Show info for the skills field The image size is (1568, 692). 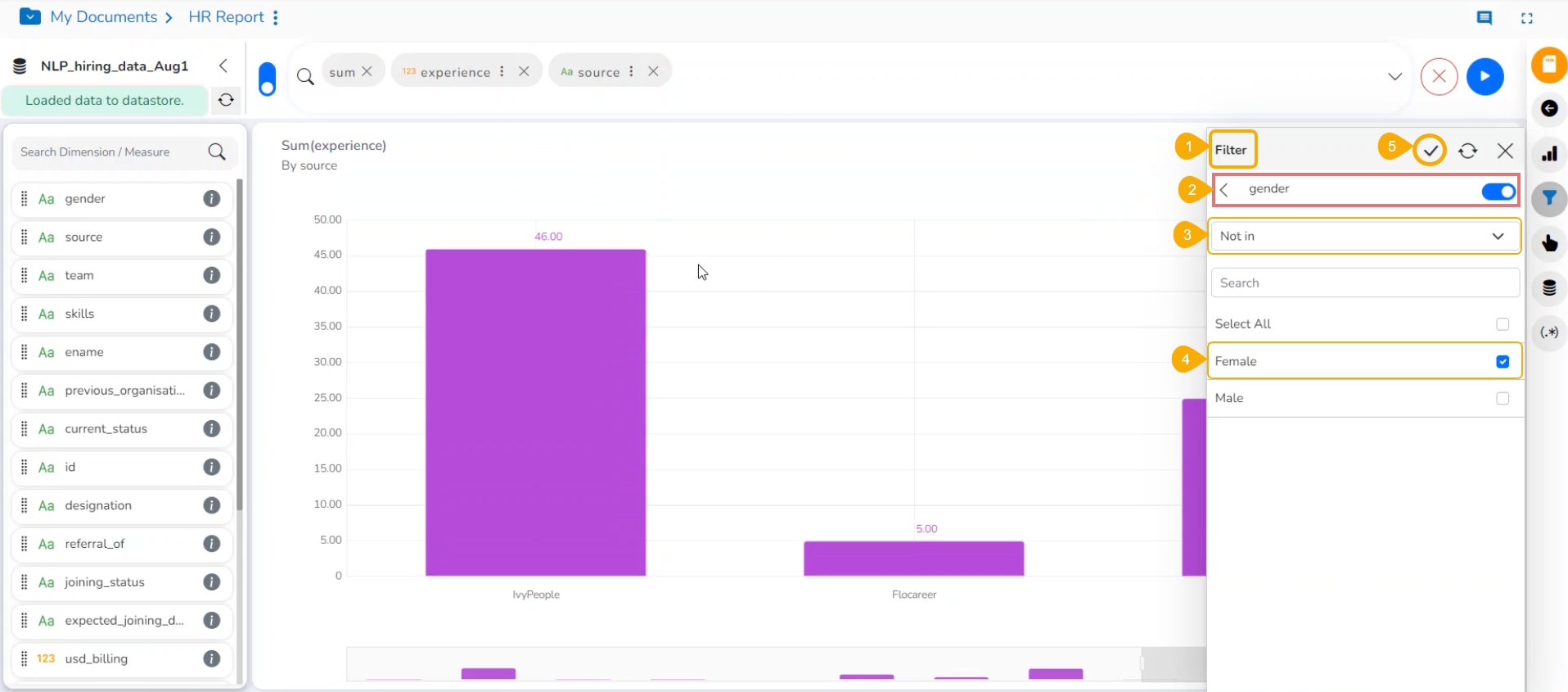pyautogui.click(x=212, y=314)
